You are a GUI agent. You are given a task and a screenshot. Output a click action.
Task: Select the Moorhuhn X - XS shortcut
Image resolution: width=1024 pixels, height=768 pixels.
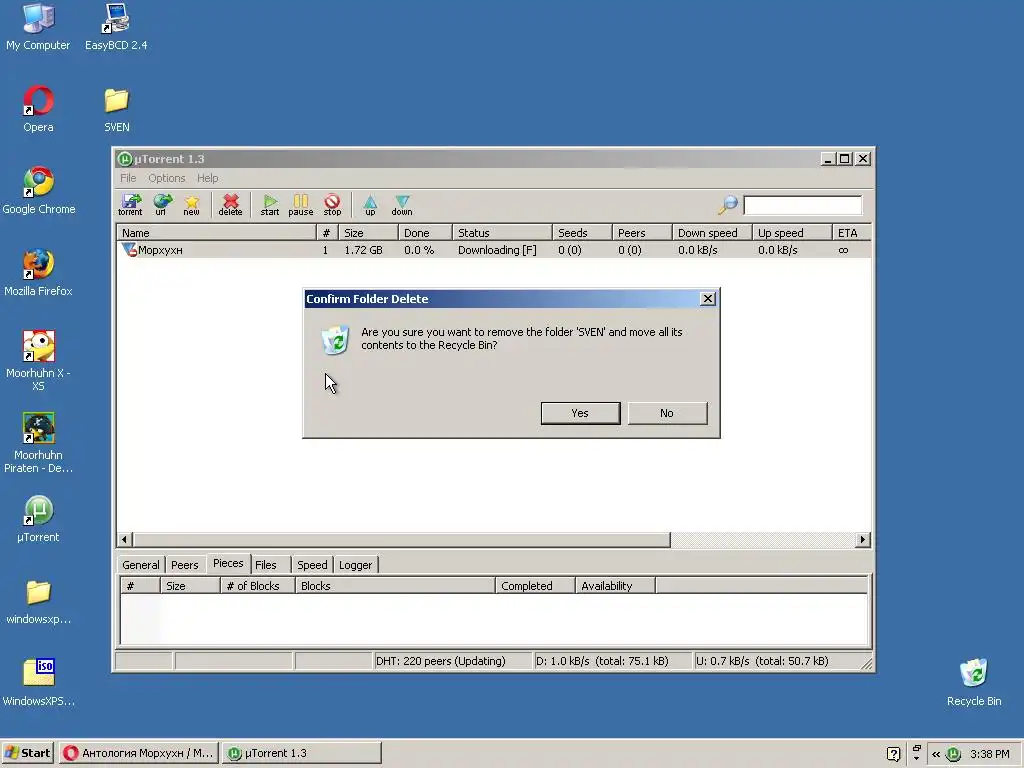(38, 360)
